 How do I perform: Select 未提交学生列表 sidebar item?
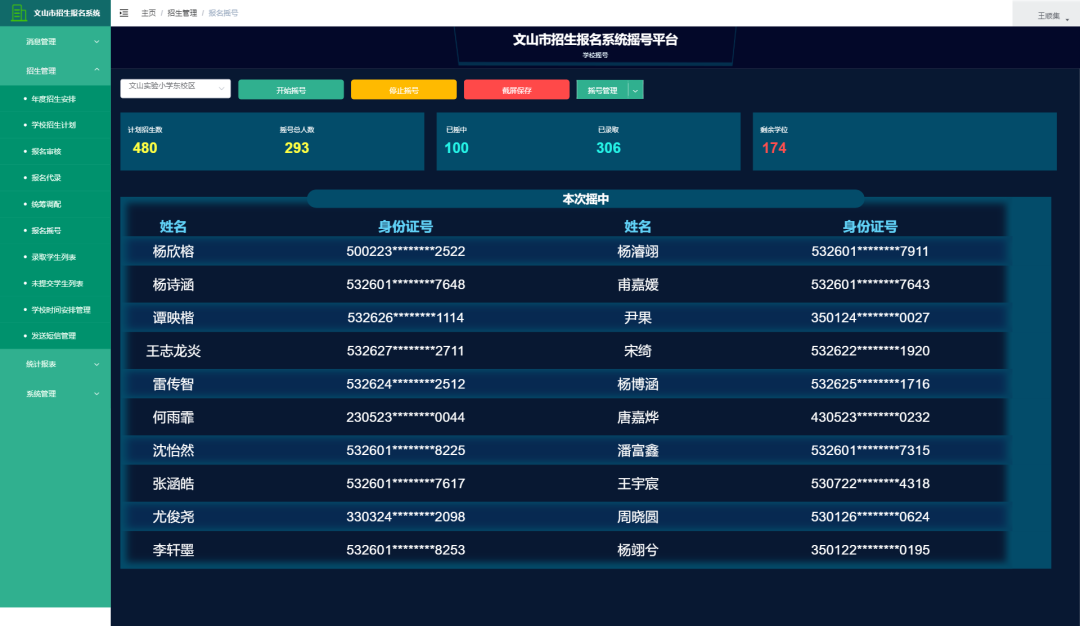click(x=53, y=282)
